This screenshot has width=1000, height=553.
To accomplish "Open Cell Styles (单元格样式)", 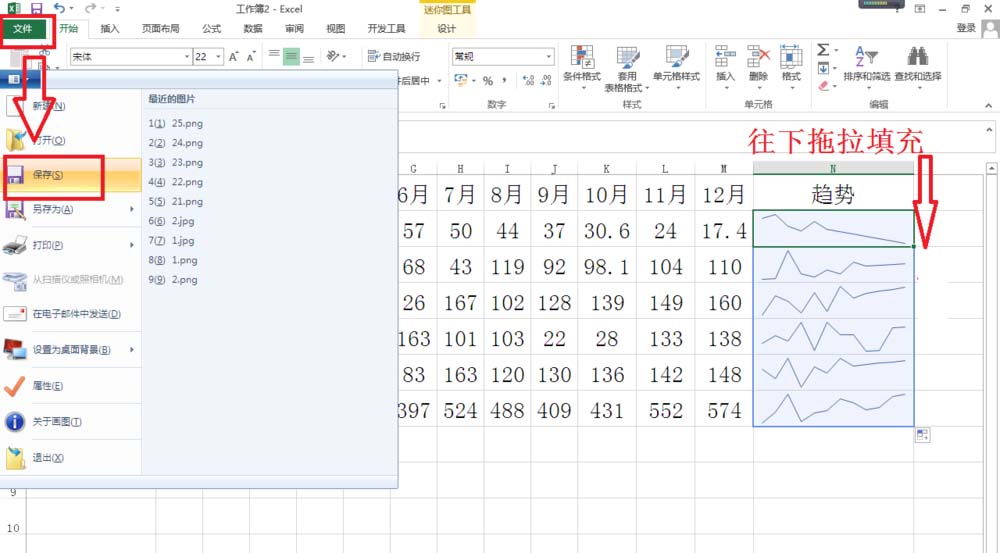I will pyautogui.click(x=677, y=68).
